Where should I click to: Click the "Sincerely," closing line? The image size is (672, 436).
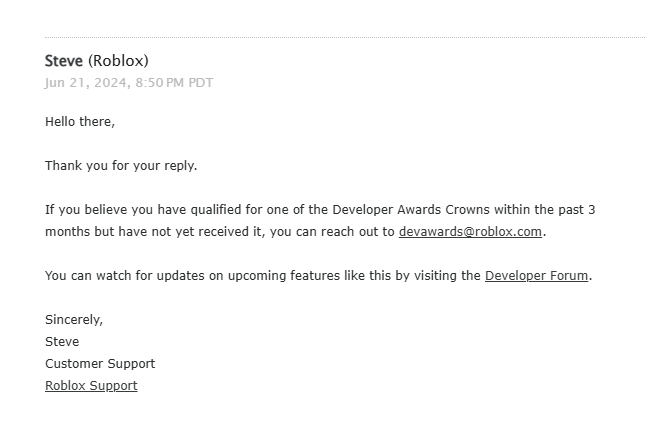[74, 319]
